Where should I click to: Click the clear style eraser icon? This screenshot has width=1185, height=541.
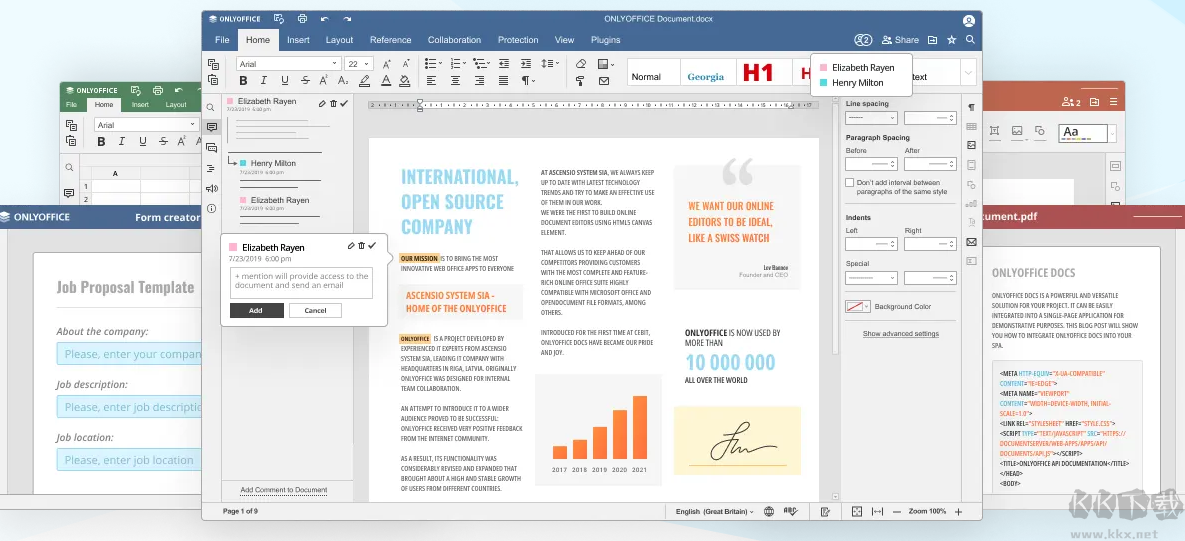pyautogui.click(x=581, y=64)
